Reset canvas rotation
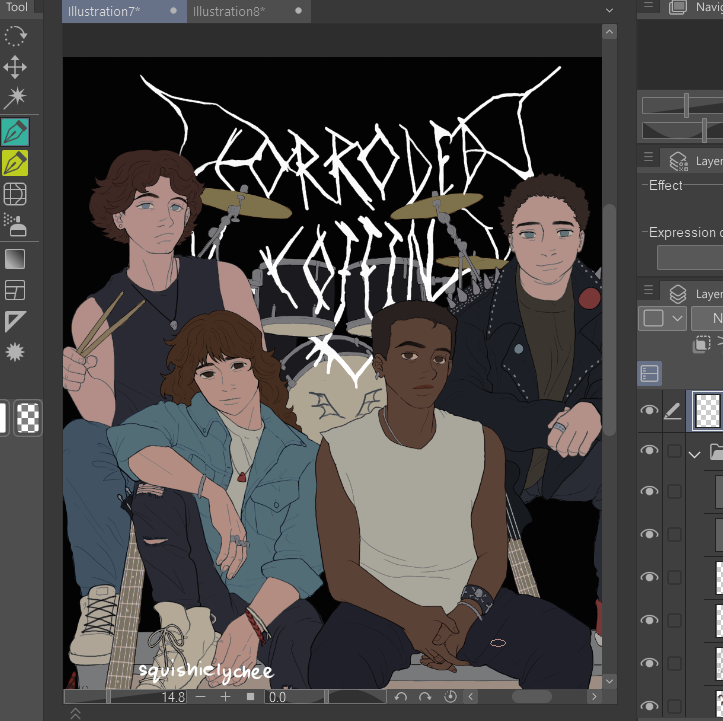The width and height of the screenshot is (723, 721). tap(450, 697)
